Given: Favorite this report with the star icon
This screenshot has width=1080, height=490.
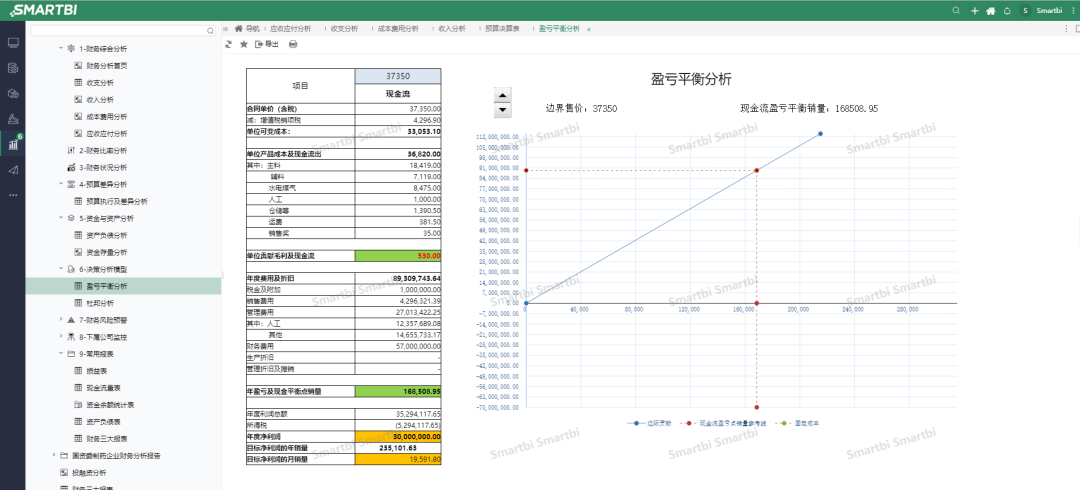Looking at the screenshot, I should click(x=243, y=44).
